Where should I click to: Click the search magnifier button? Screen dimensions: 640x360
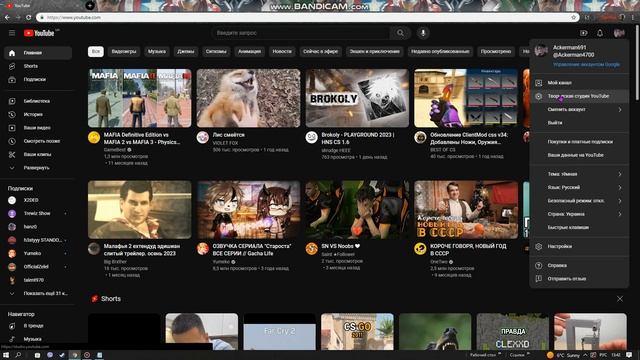400,33
